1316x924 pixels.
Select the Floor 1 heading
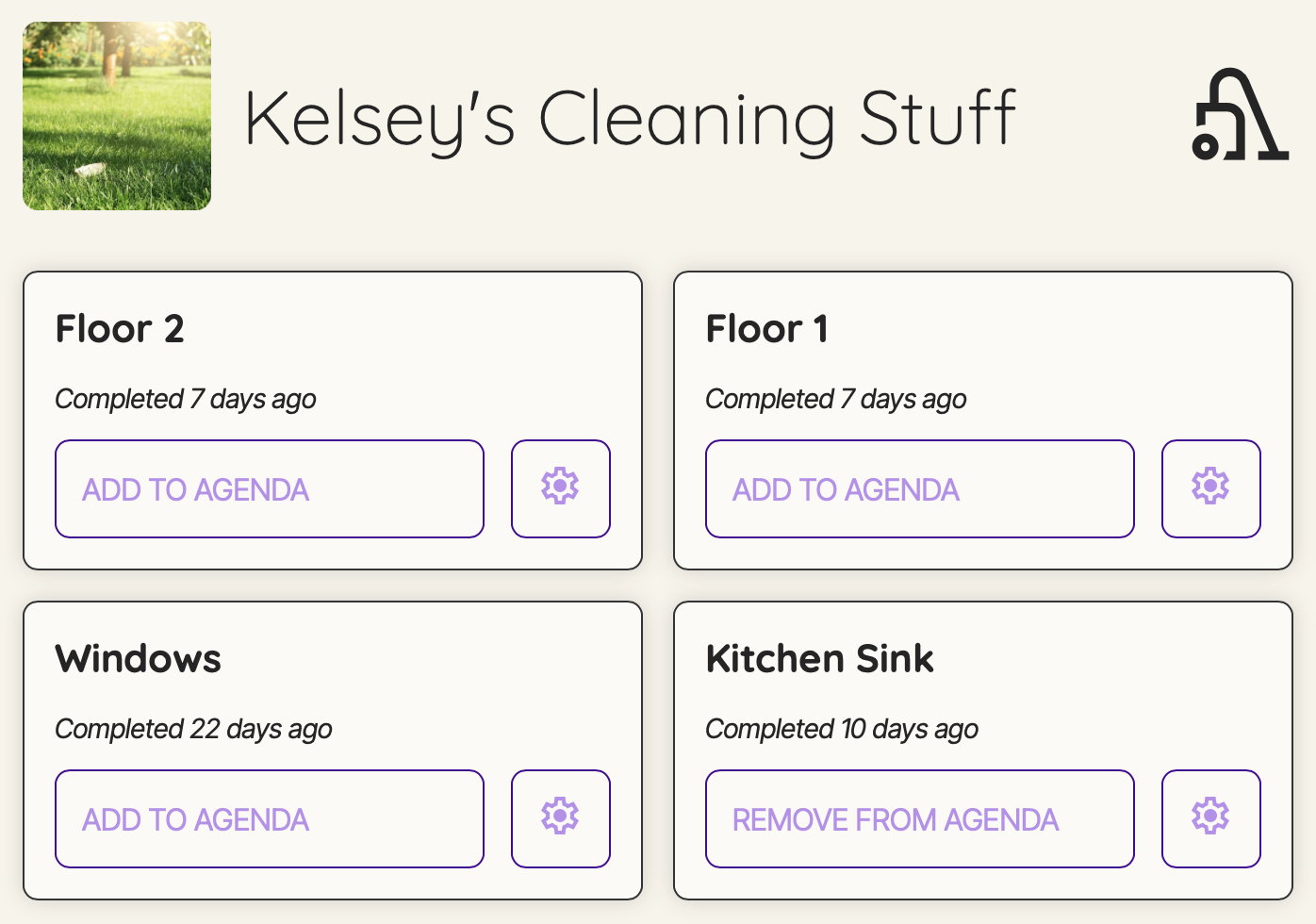767,329
